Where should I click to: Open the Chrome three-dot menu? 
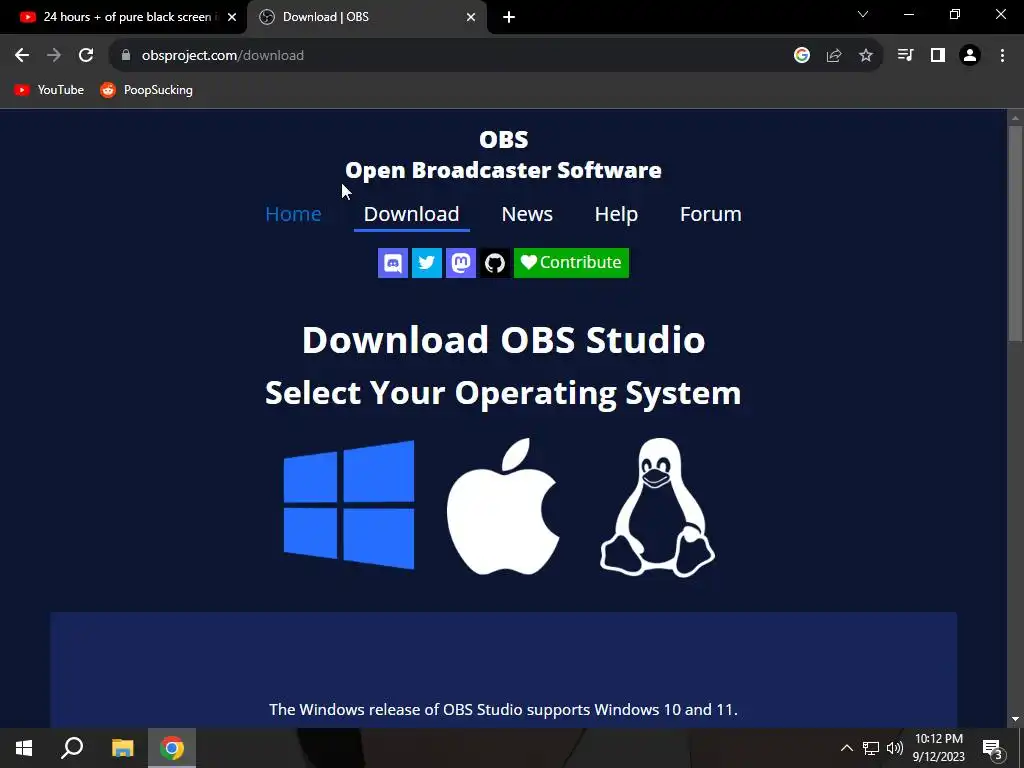click(x=1002, y=56)
